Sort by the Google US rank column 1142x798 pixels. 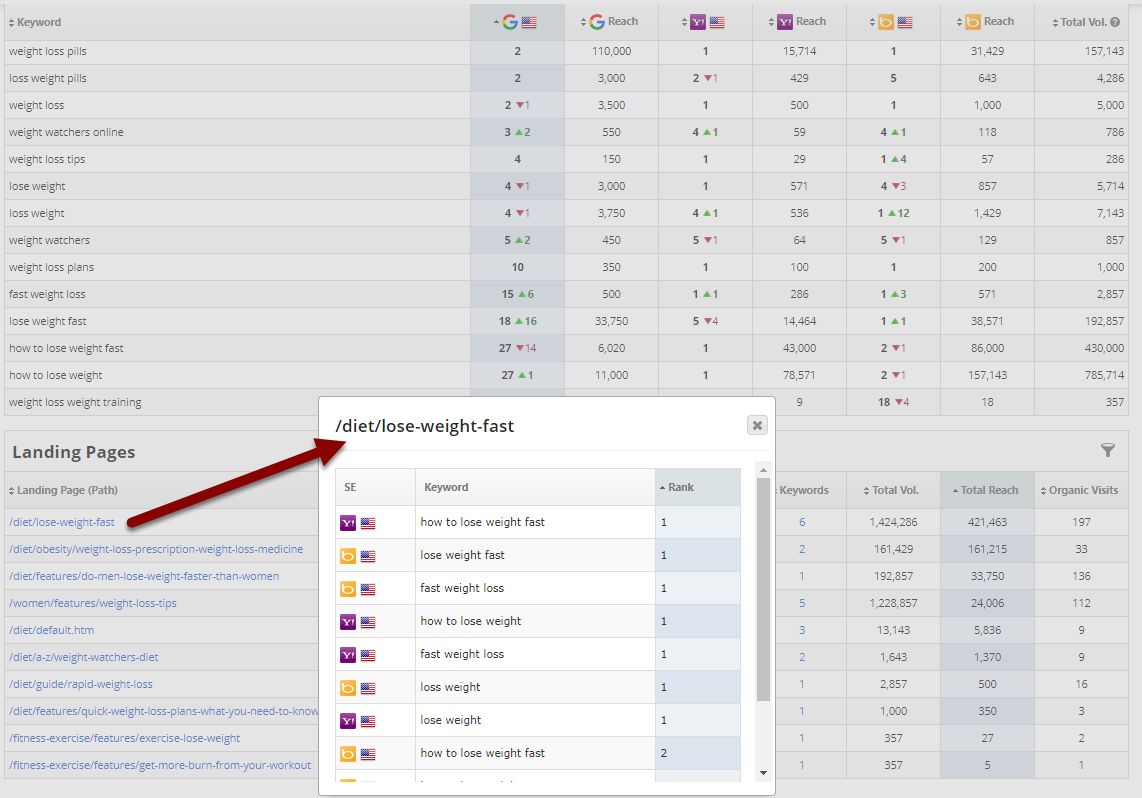click(x=517, y=22)
